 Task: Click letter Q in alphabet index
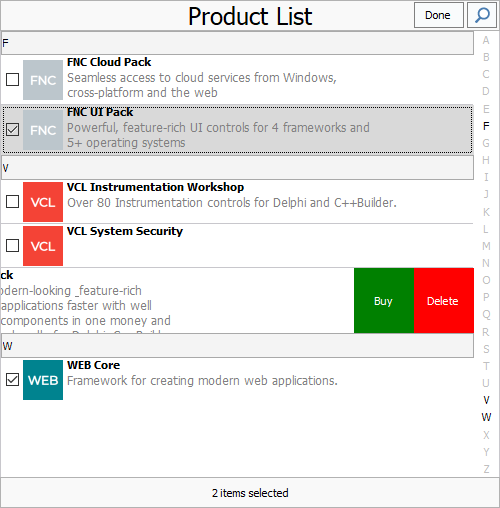coord(486,315)
